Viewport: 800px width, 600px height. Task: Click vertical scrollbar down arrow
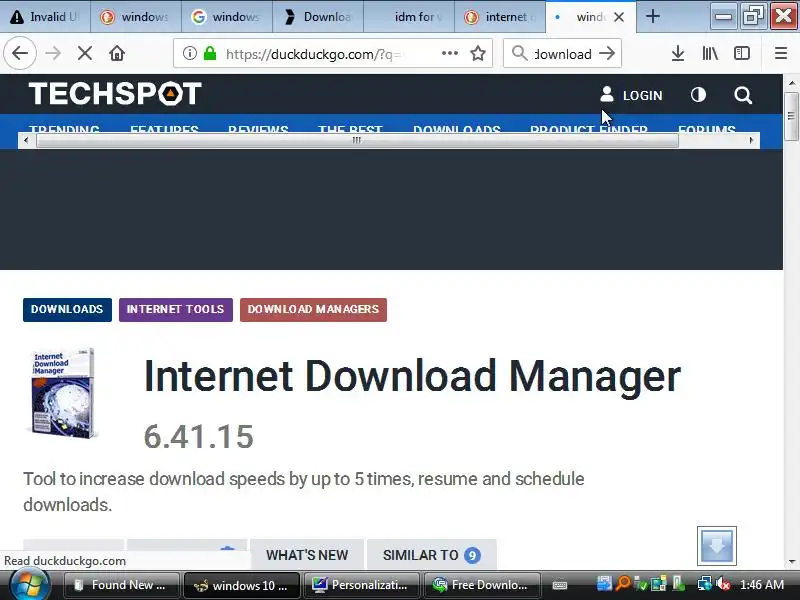[791, 562]
